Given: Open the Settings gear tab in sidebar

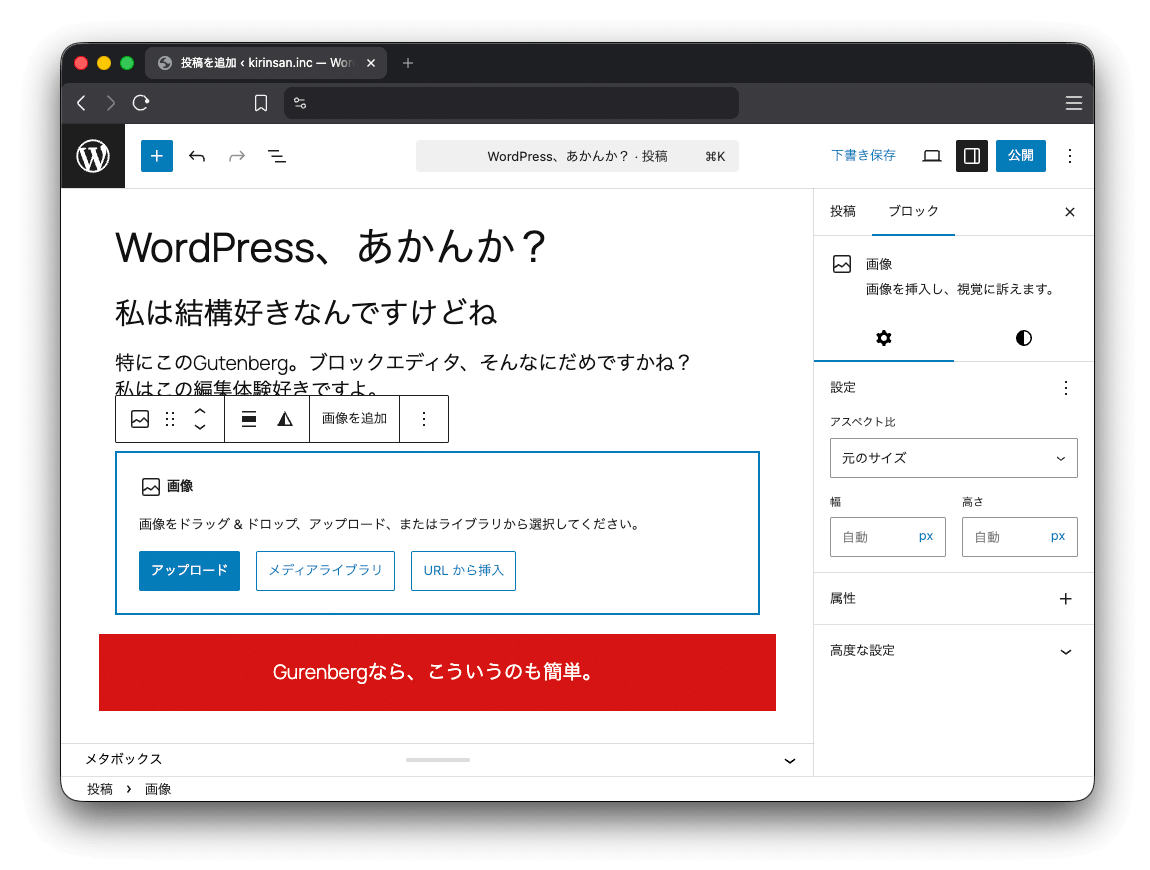Looking at the screenshot, I should (884, 338).
